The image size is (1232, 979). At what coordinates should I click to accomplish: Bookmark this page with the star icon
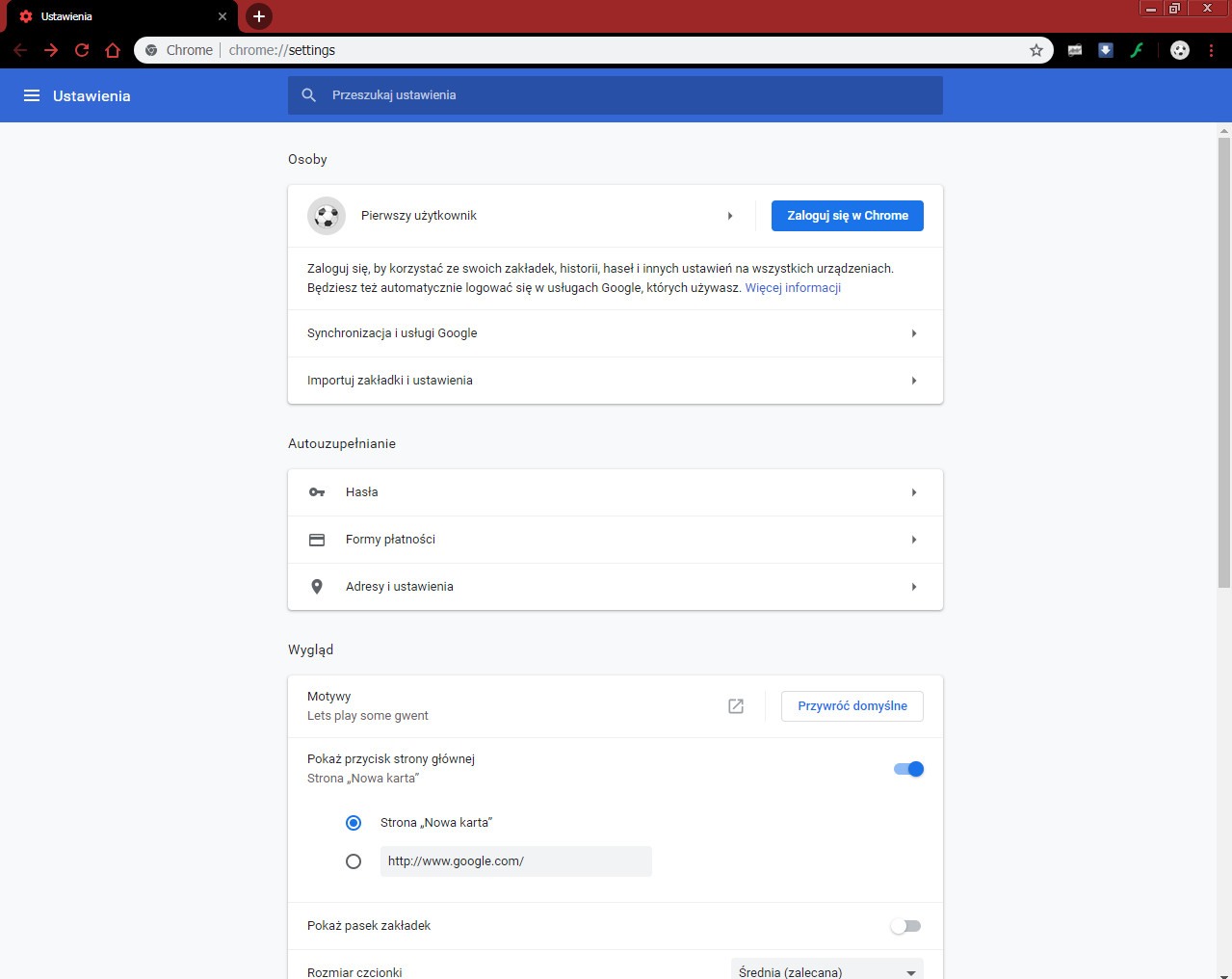(1036, 50)
